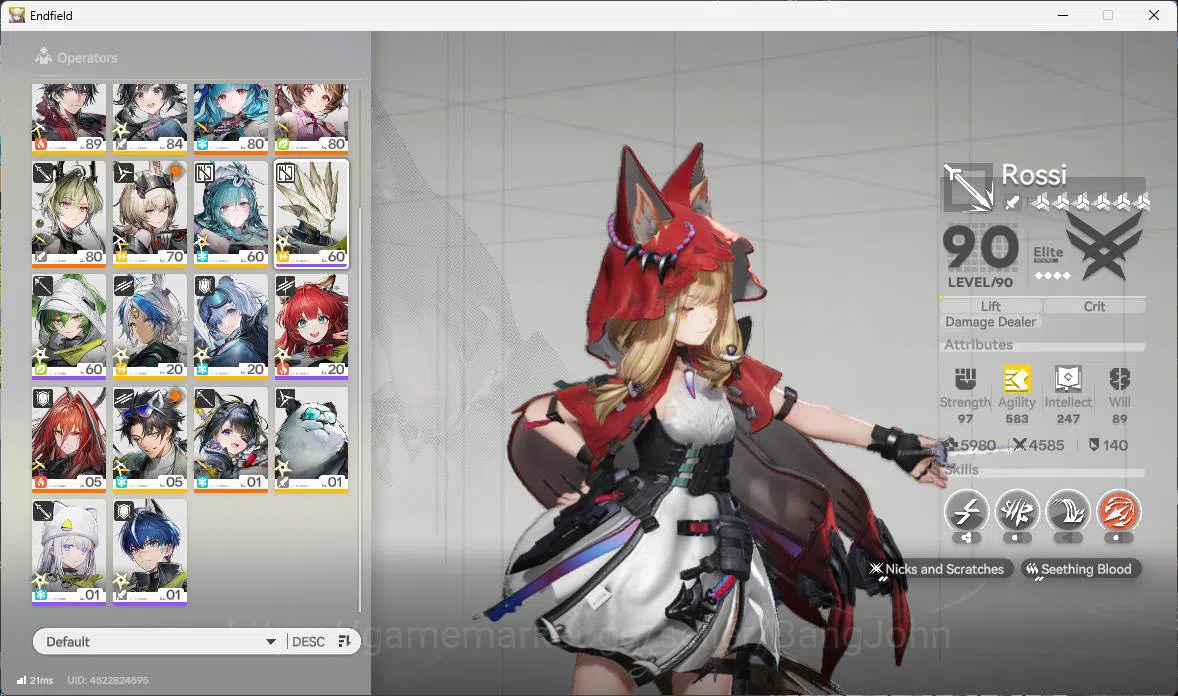This screenshot has width=1178, height=696.
Task: Click the network latency 21ms indicator
Action: coord(35,680)
